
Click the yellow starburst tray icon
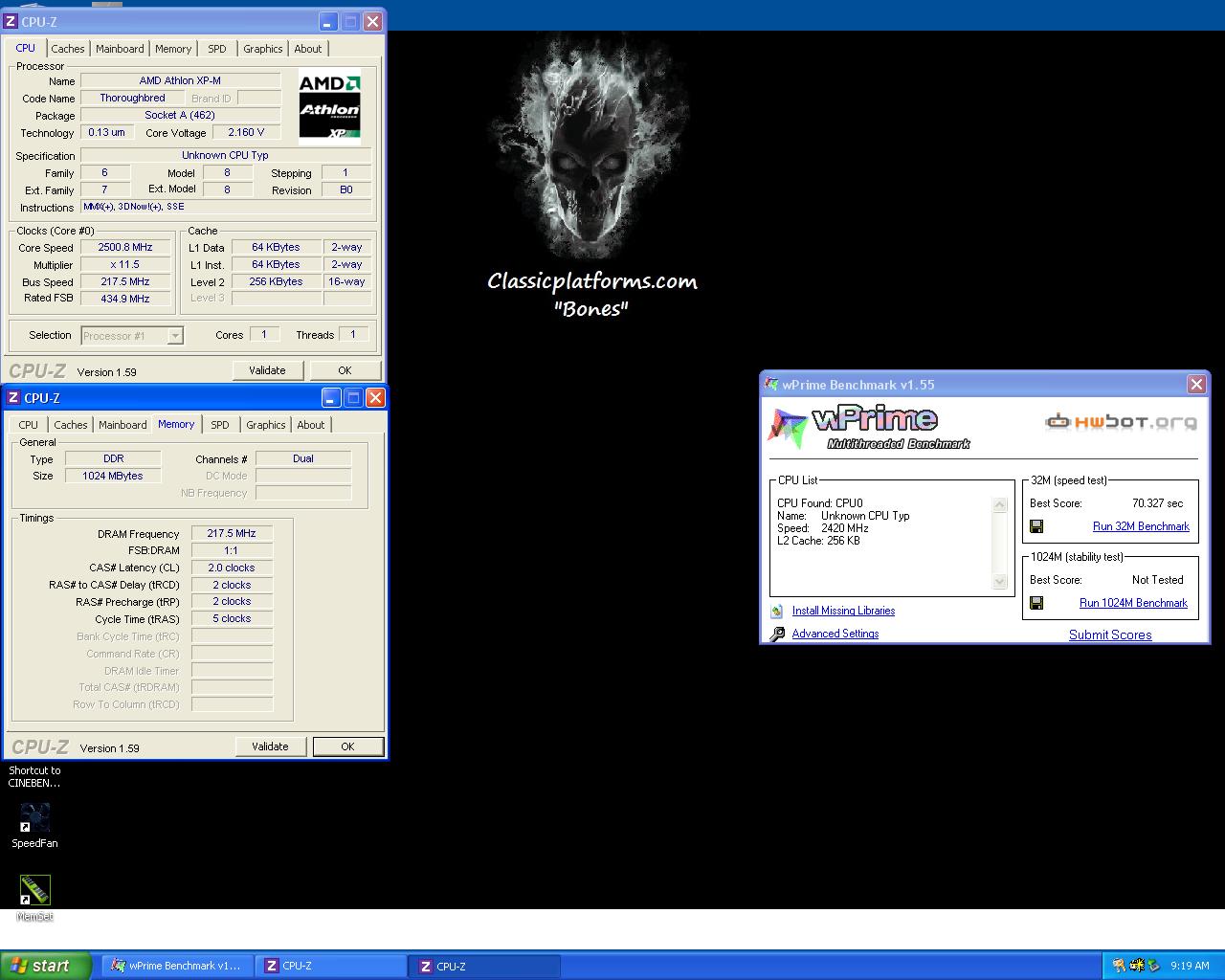1137,966
